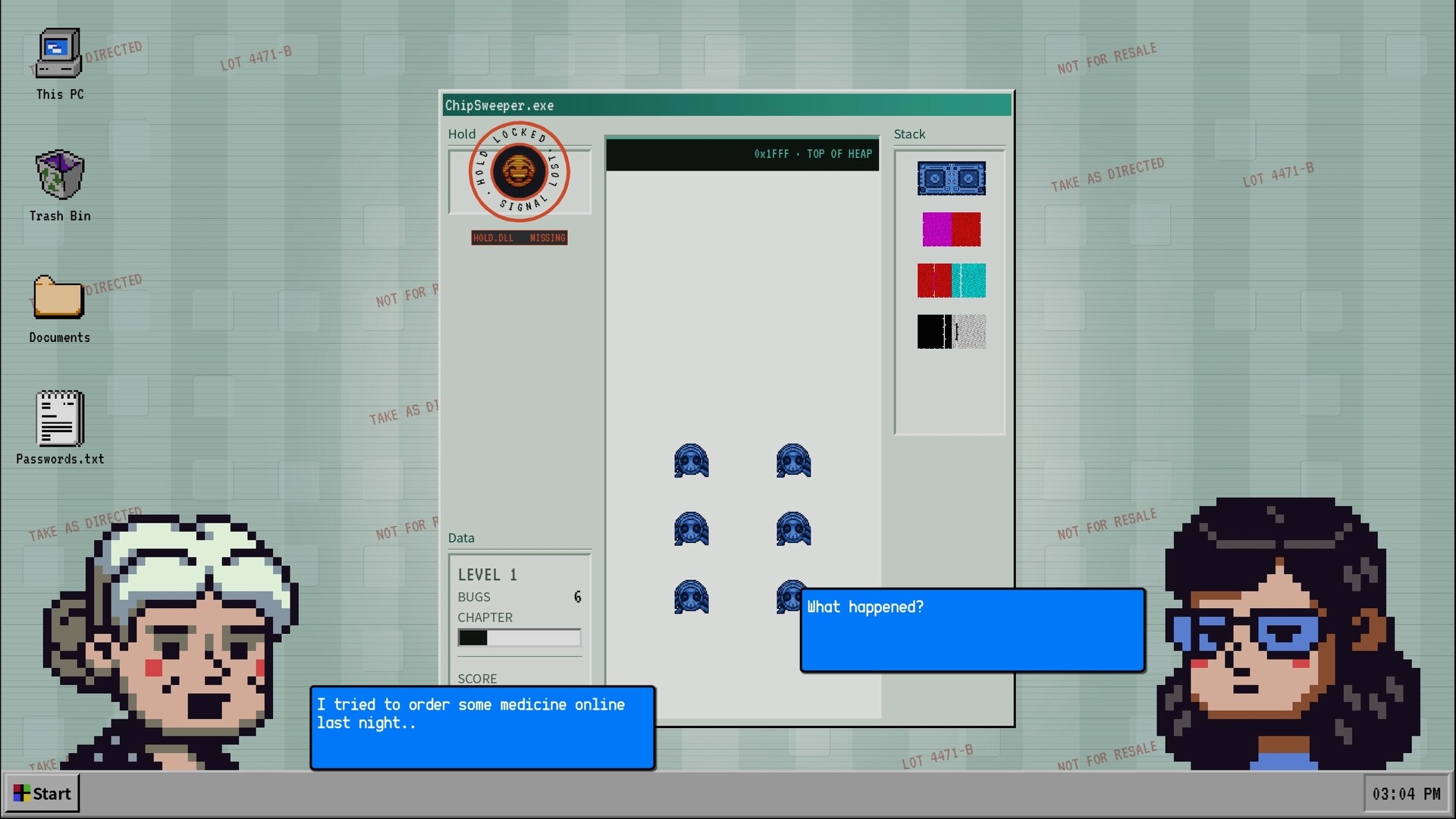Click the Stack panel heading
Image resolution: width=1456 pixels, height=819 pixels.
pos(909,134)
